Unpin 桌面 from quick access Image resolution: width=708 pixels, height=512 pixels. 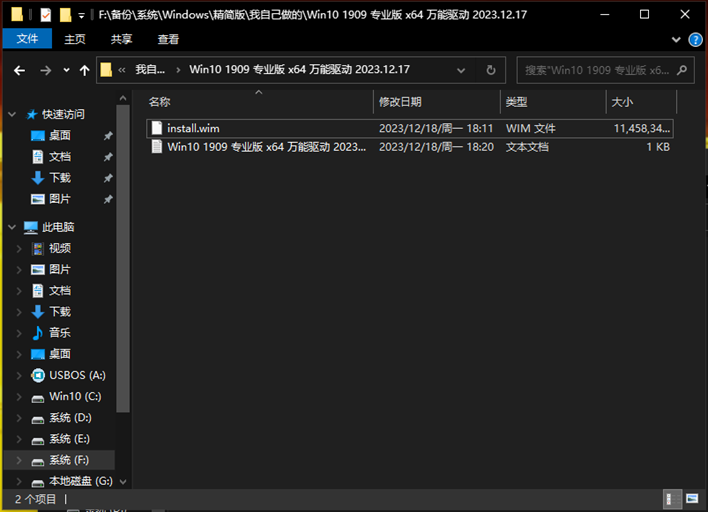[108, 135]
